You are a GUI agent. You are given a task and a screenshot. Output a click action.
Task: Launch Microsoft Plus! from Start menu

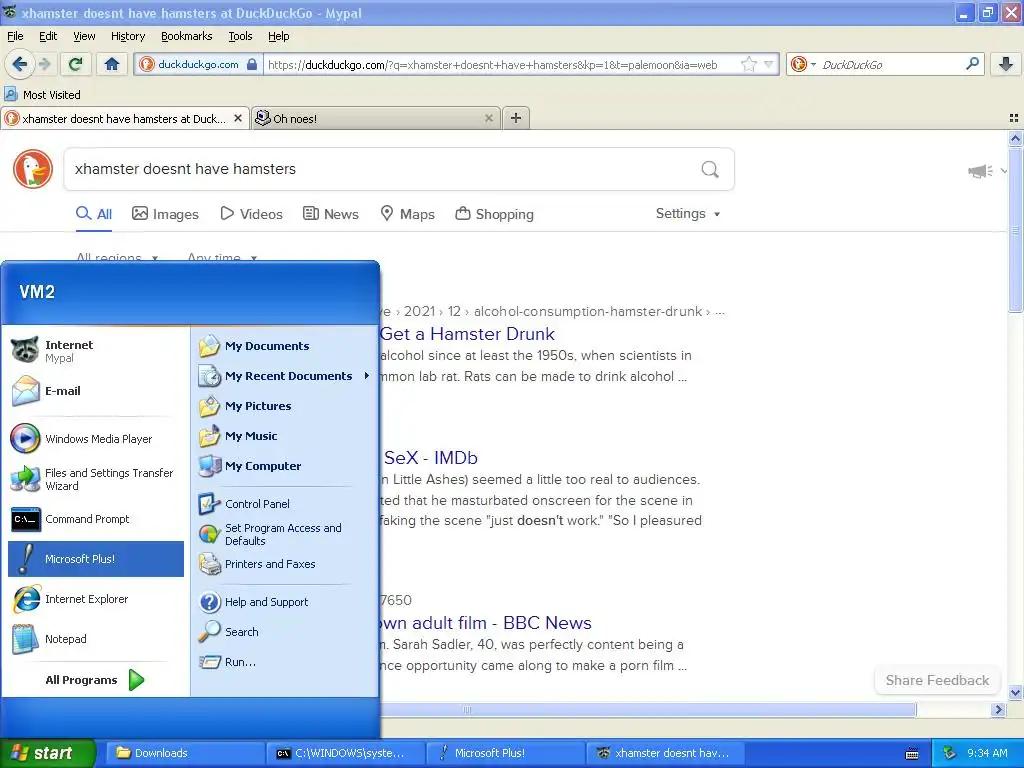pyautogui.click(x=95, y=559)
